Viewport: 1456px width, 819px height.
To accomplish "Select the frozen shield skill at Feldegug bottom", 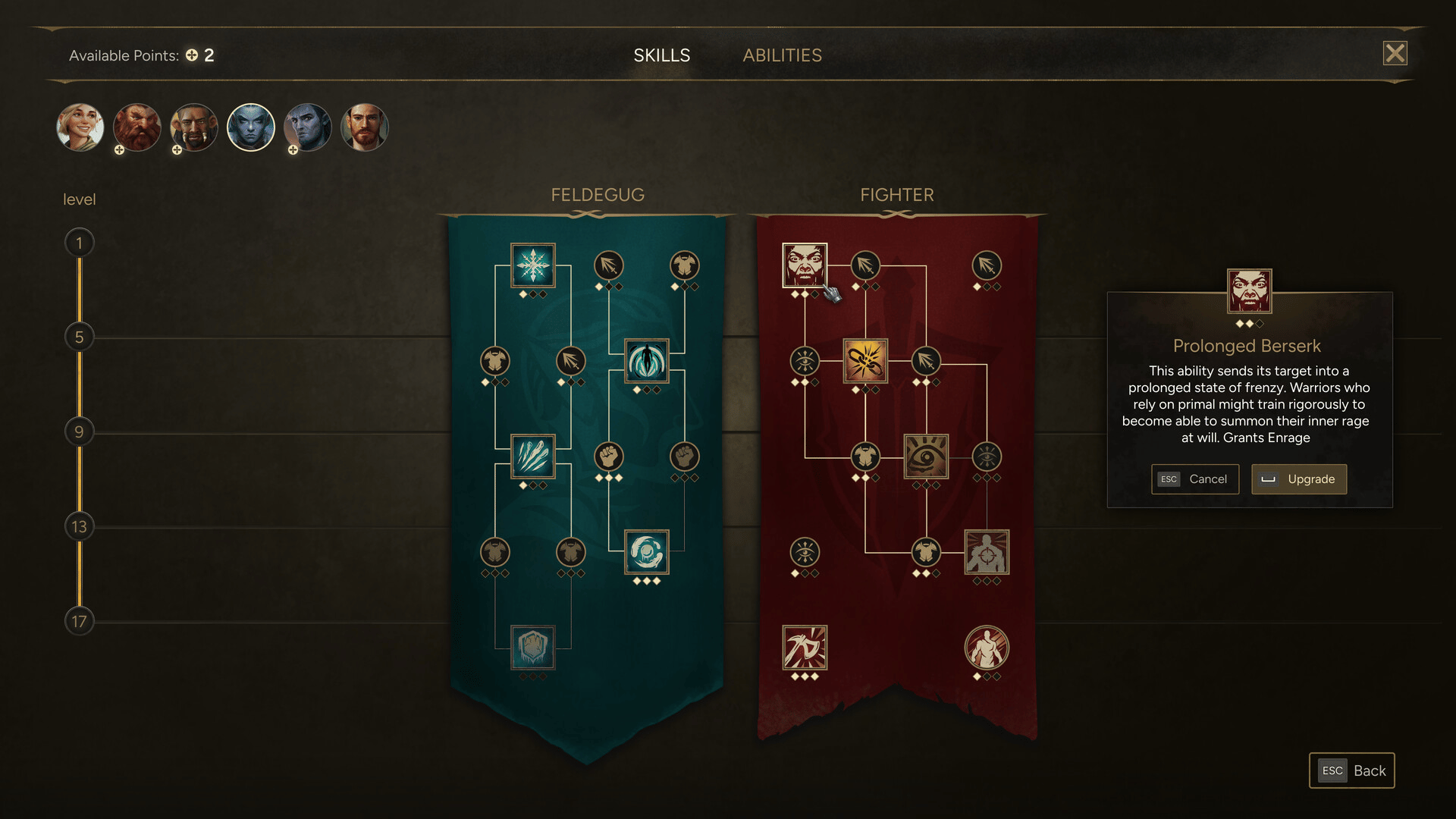I will coord(533,648).
